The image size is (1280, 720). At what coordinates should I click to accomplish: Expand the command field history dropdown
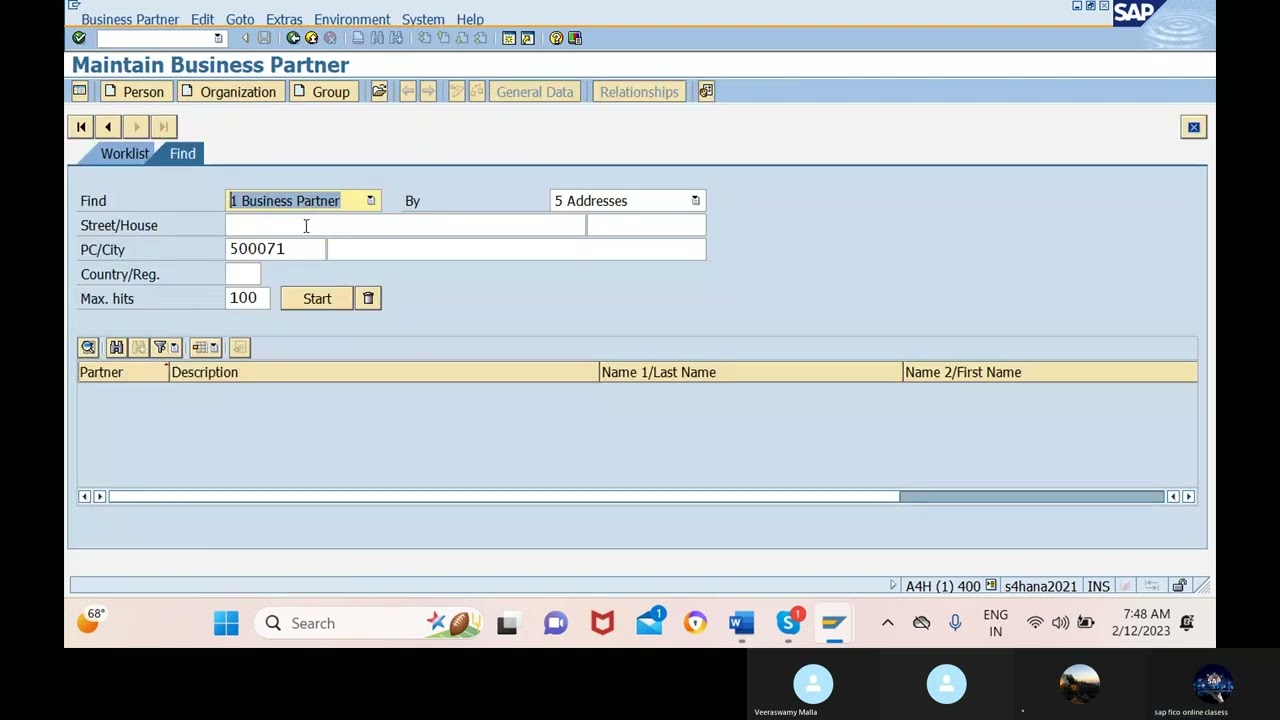[218, 38]
